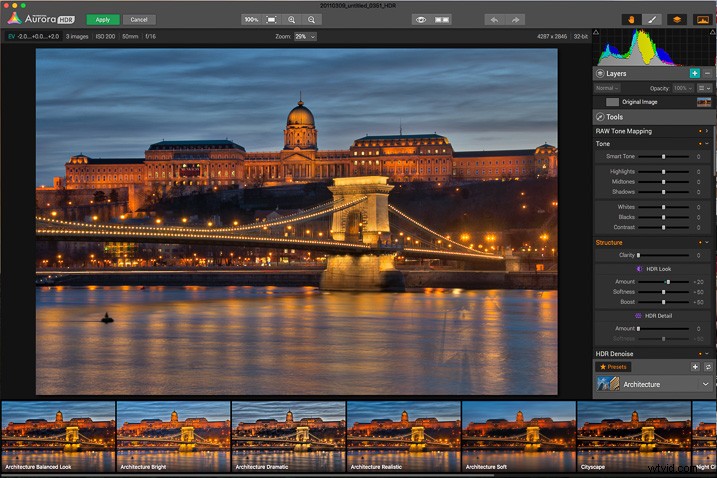This screenshot has height=478, width=717.
Task: Open the layer options menu dropdown
Action: [x=704, y=88]
